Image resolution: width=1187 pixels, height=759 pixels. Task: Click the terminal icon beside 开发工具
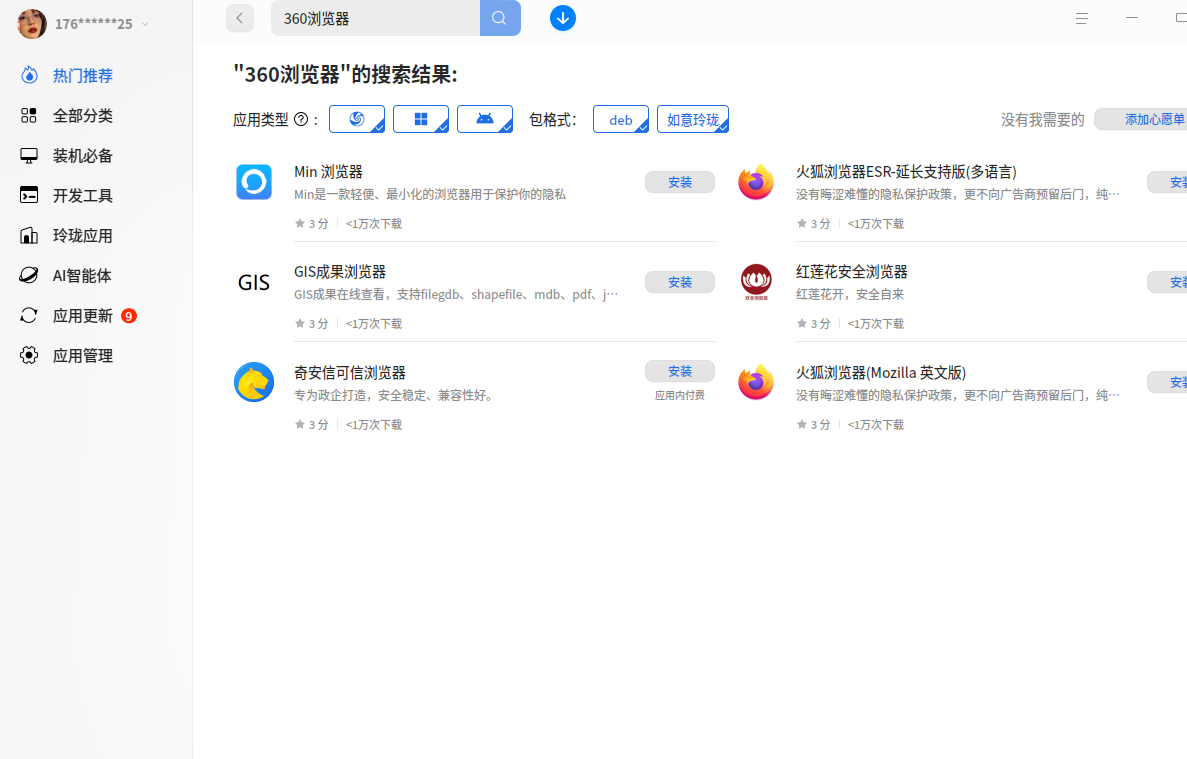click(29, 195)
